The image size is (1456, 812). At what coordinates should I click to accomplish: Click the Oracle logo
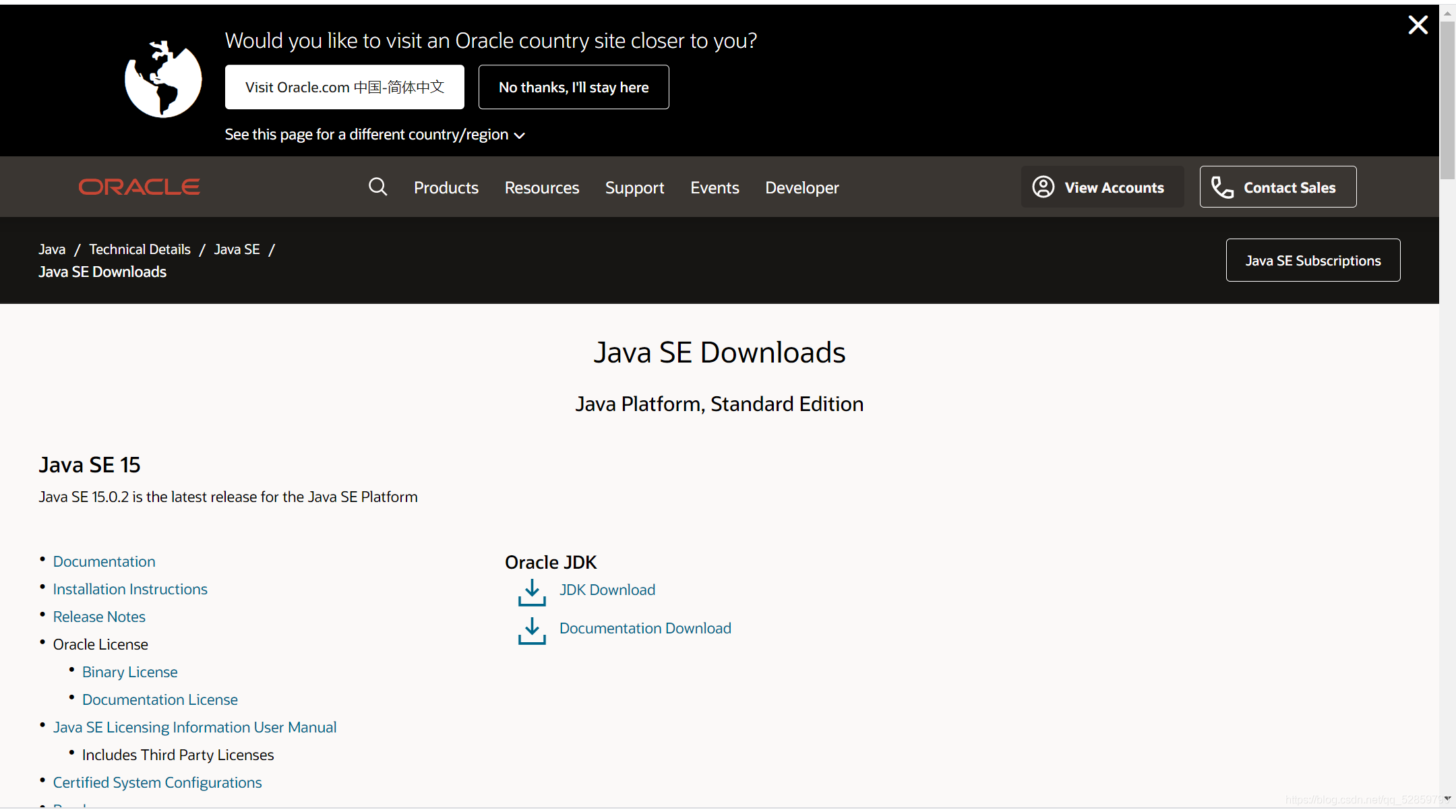click(139, 187)
